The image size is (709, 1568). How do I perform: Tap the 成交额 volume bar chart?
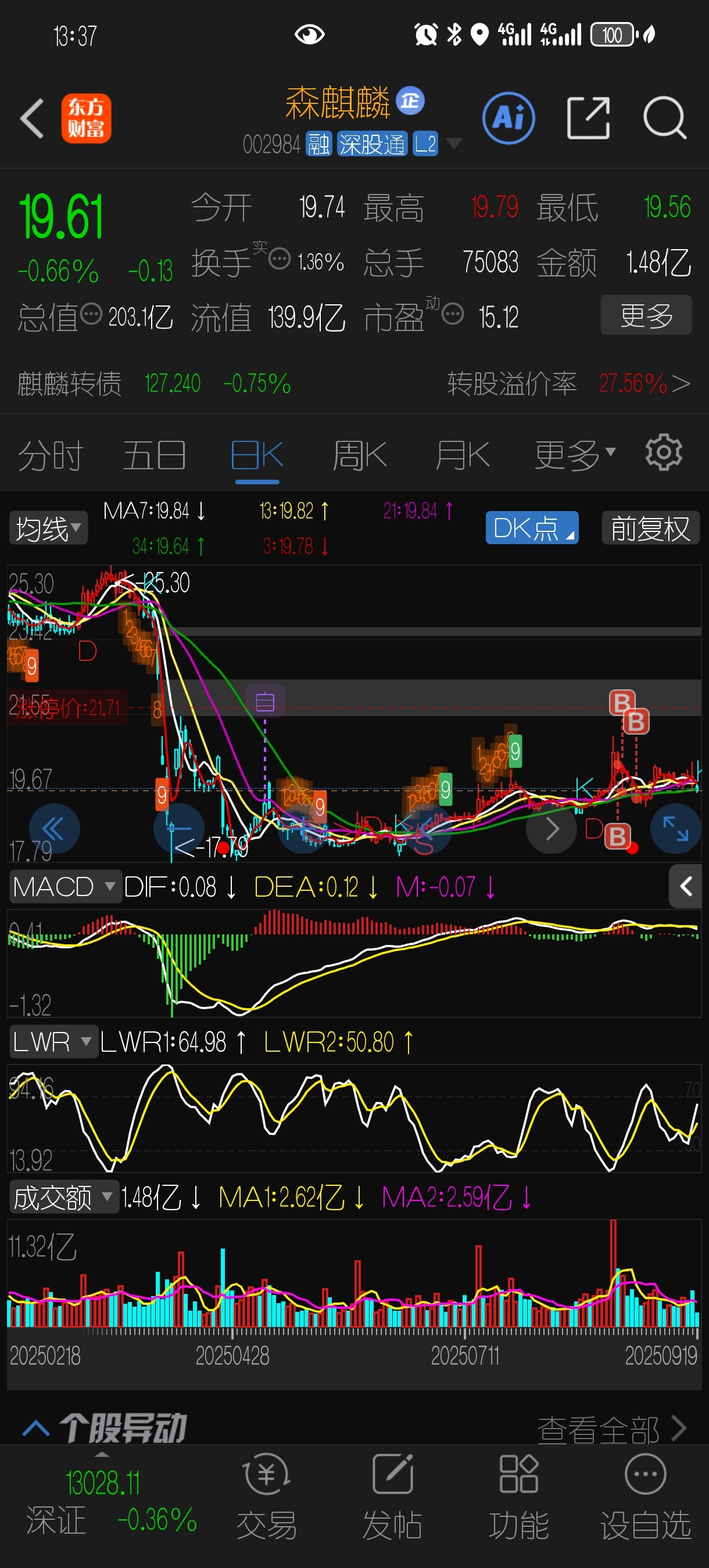(x=354, y=1274)
